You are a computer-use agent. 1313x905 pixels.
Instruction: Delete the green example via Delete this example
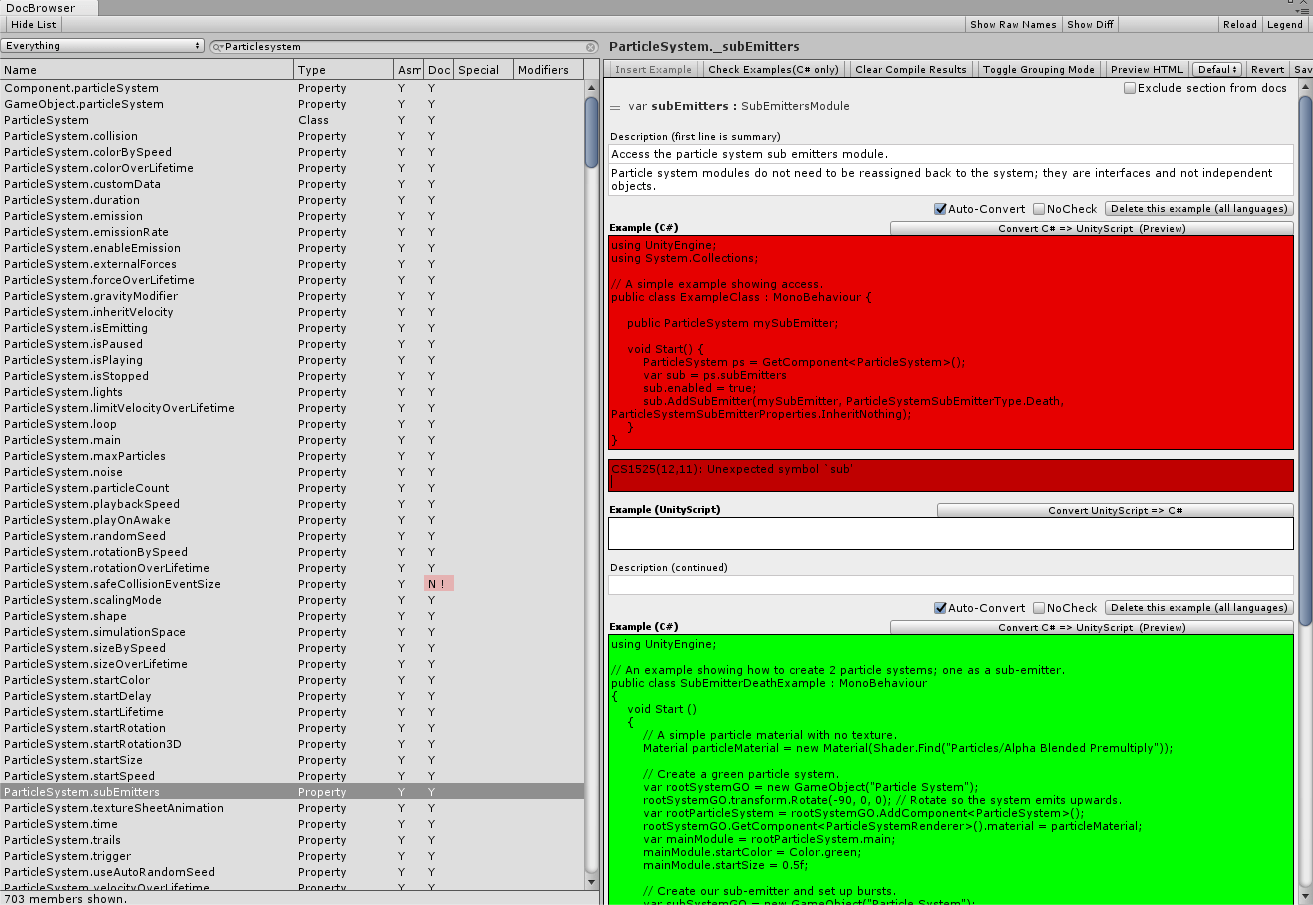click(x=1199, y=608)
